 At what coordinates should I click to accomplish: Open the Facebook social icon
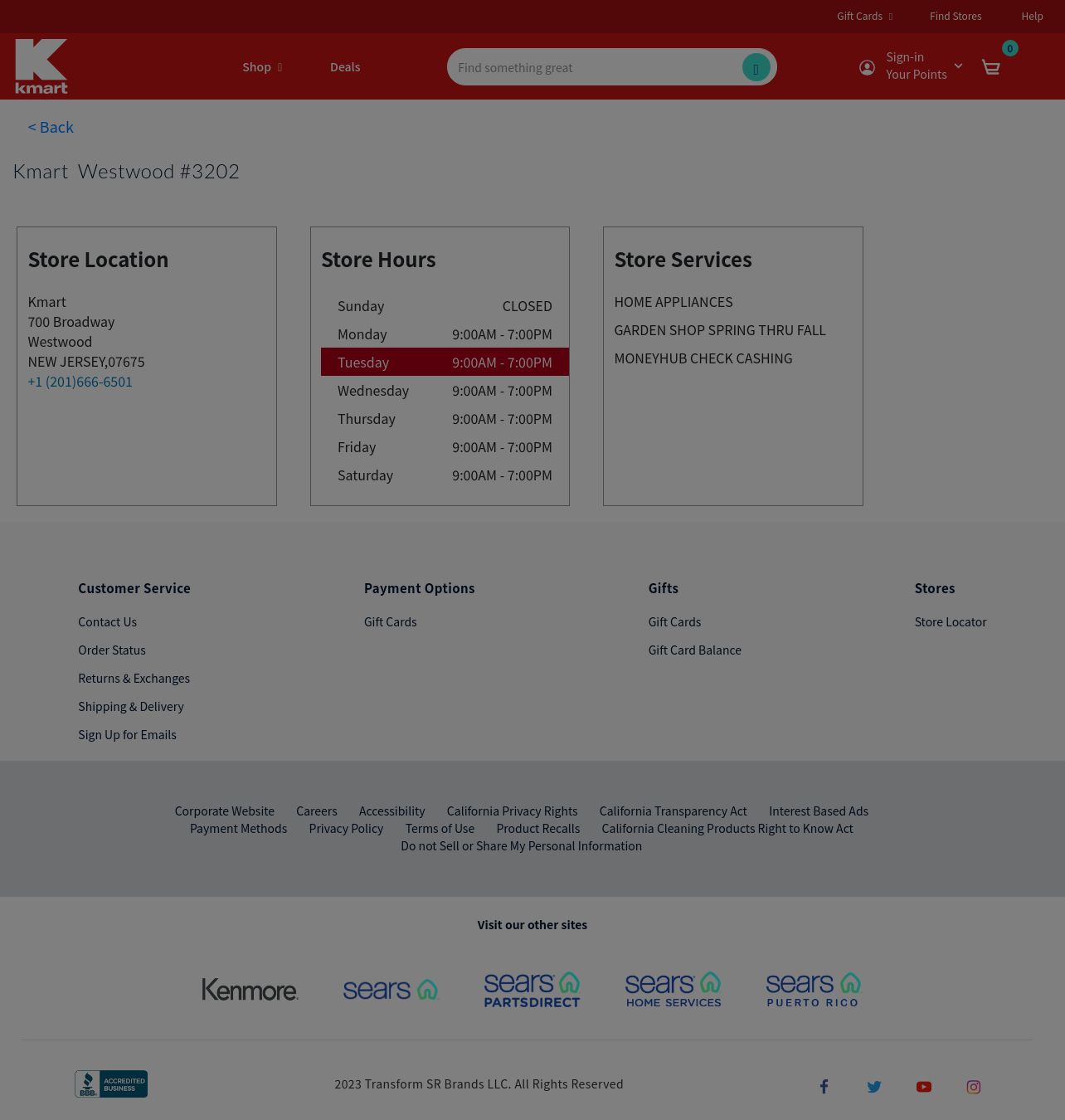click(x=824, y=1086)
